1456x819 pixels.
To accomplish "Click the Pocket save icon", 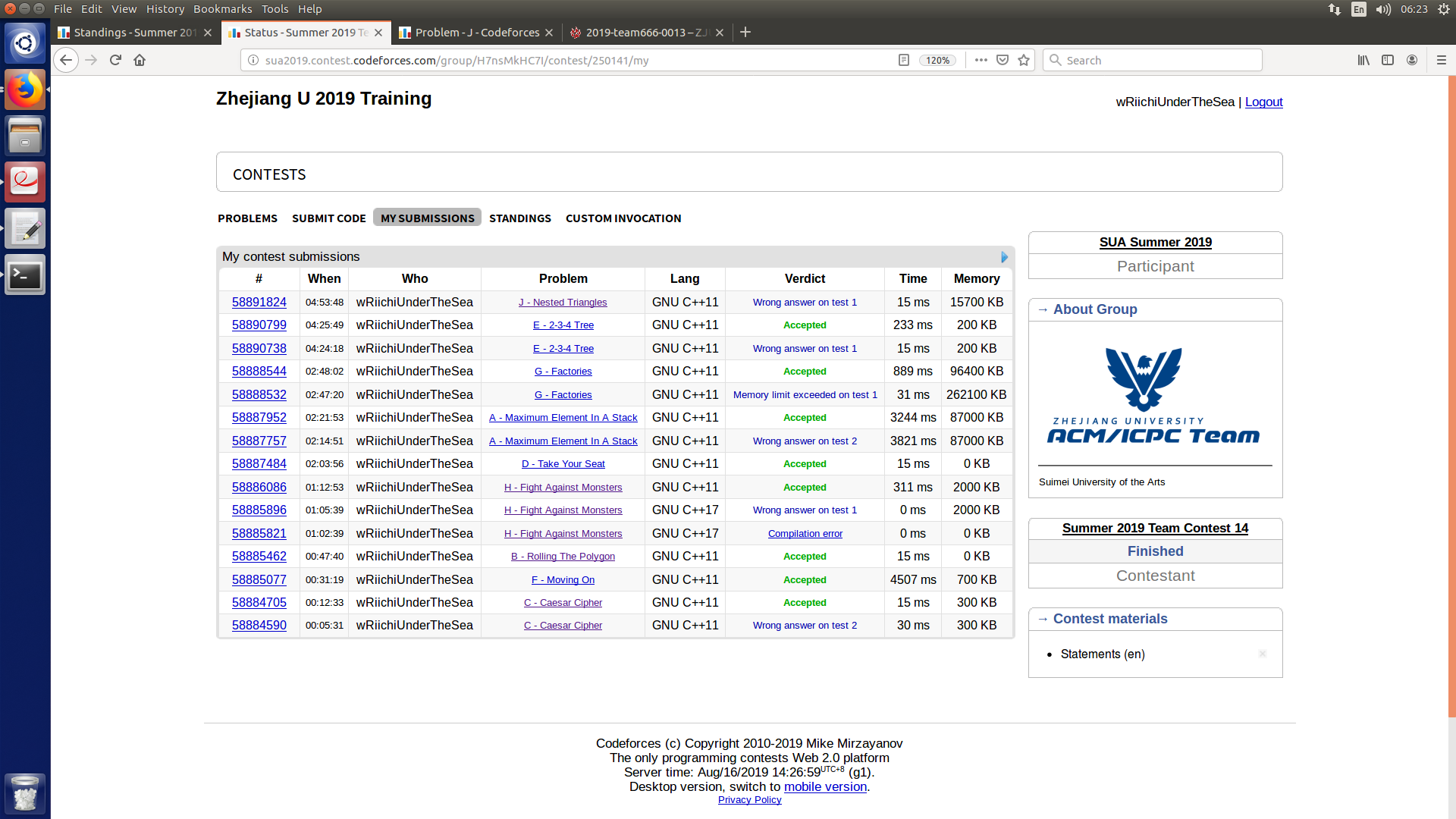I will click(1003, 60).
